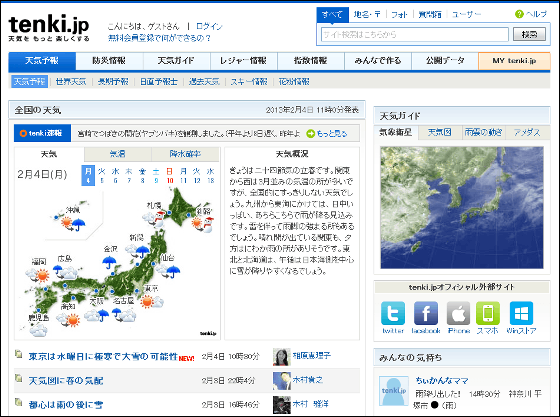Viewport: 560px width, 417px height.
Task: Open the 過去天気 sub-navigation link
Action: click(204, 82)
